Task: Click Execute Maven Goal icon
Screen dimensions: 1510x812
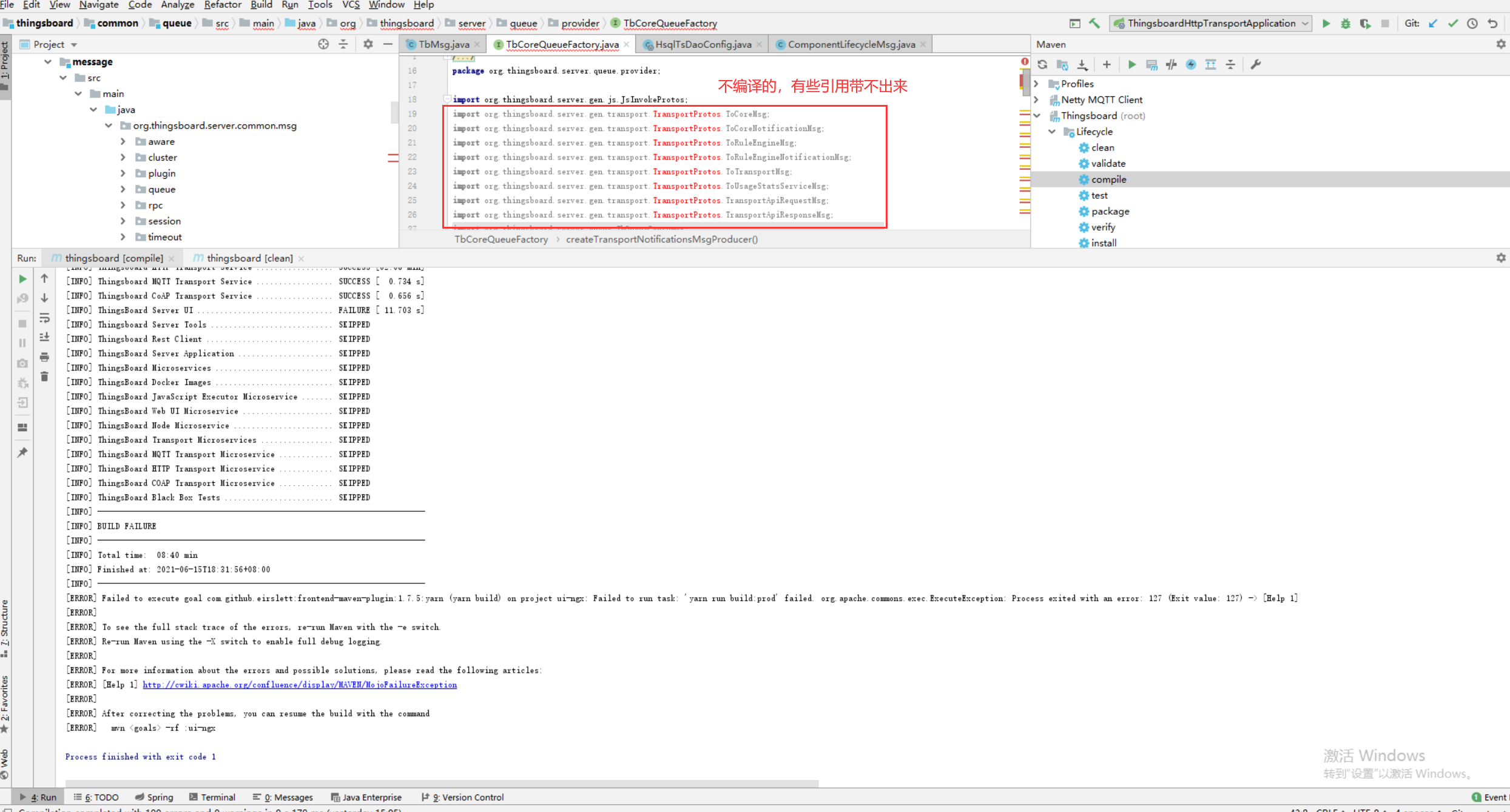Action: (1151, 64)
